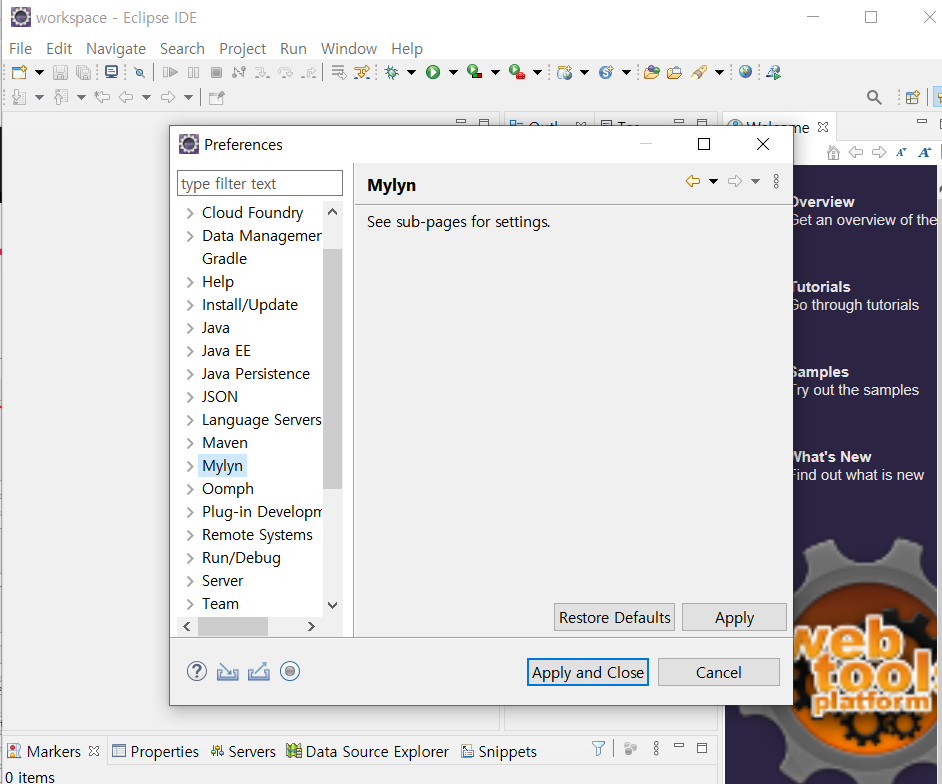942x784 pixels.
Task: Expand the Run/Debug tree node
Action: pyautogui.click(x=190, y=558)
